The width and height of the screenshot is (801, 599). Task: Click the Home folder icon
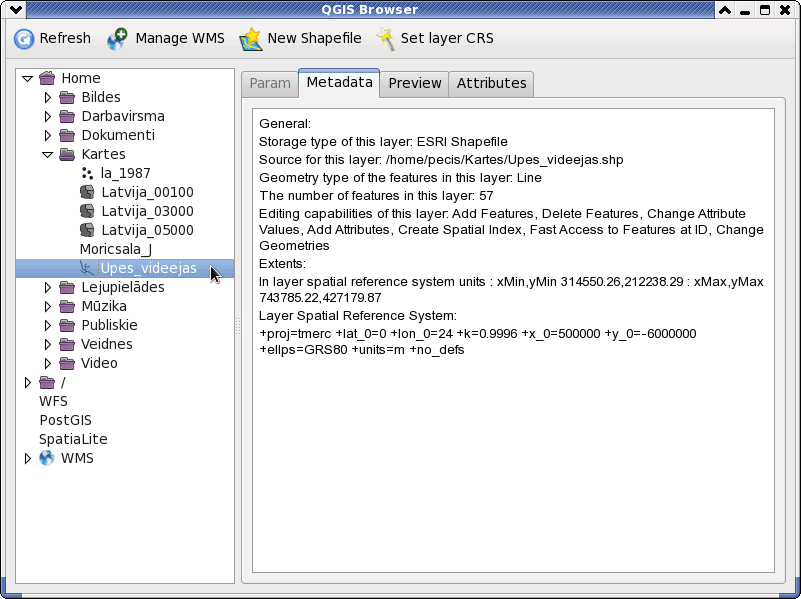(47, 78)
